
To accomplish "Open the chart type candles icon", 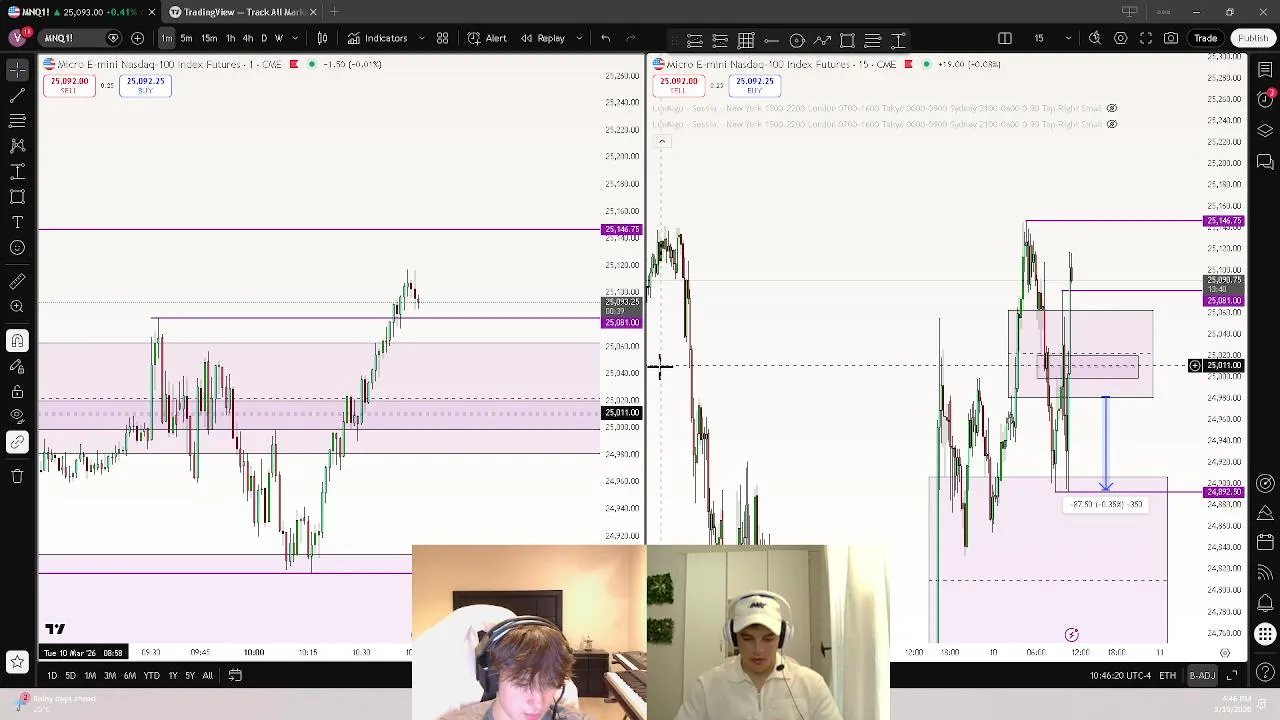I will [322, 38].
